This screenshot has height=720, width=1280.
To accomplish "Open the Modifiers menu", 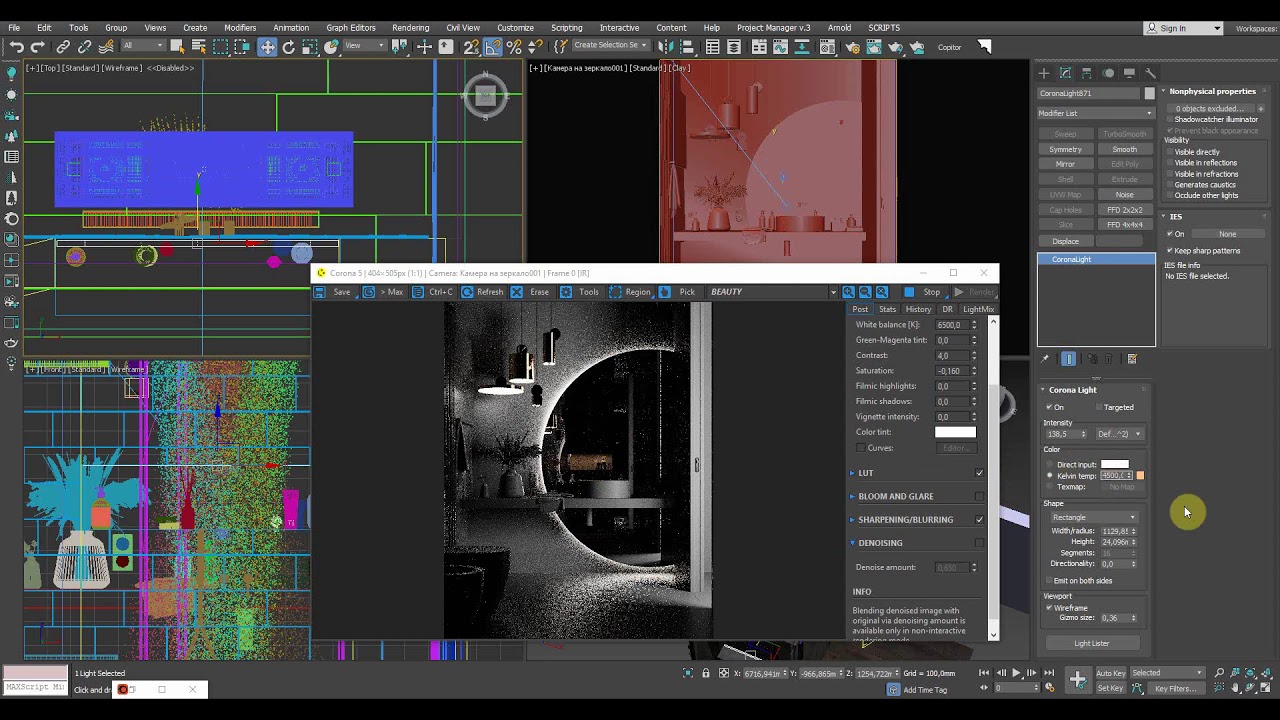I will point(240,28).
